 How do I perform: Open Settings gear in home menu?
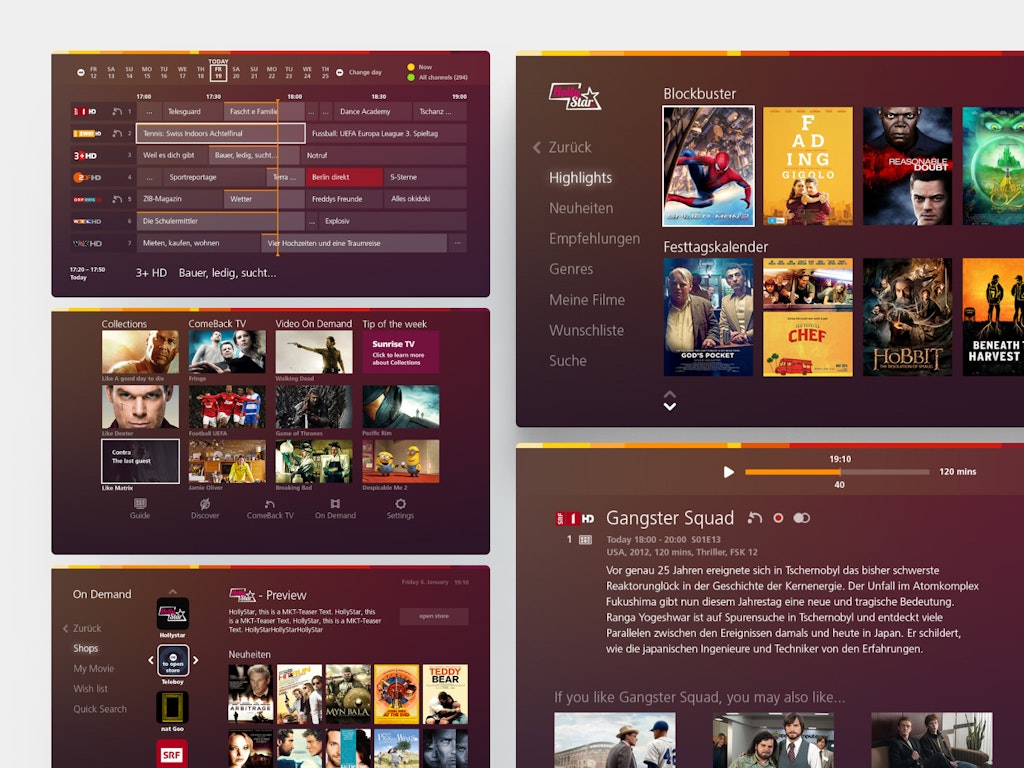pyautogui.click(x=400, y=504)
